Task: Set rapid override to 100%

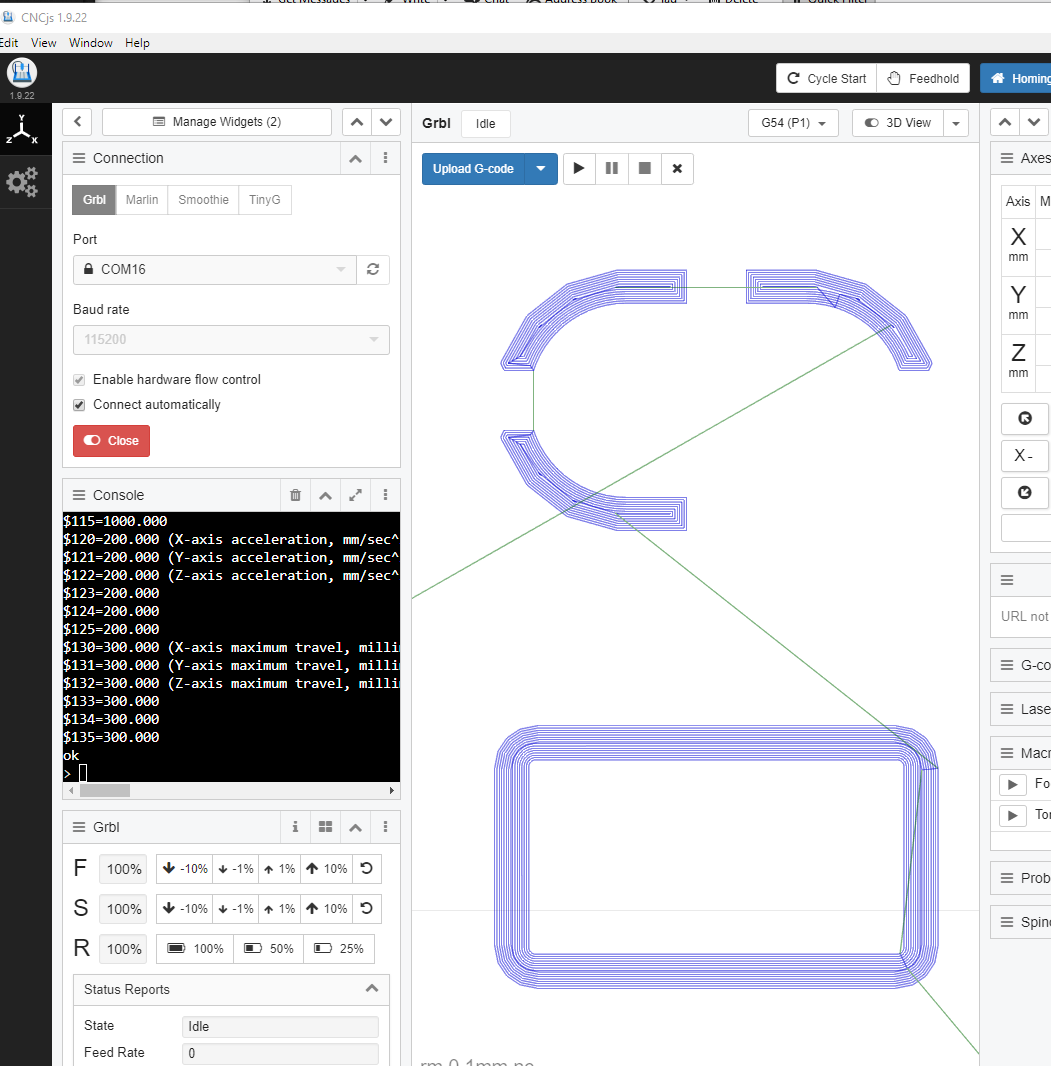Action: point(195,948)
